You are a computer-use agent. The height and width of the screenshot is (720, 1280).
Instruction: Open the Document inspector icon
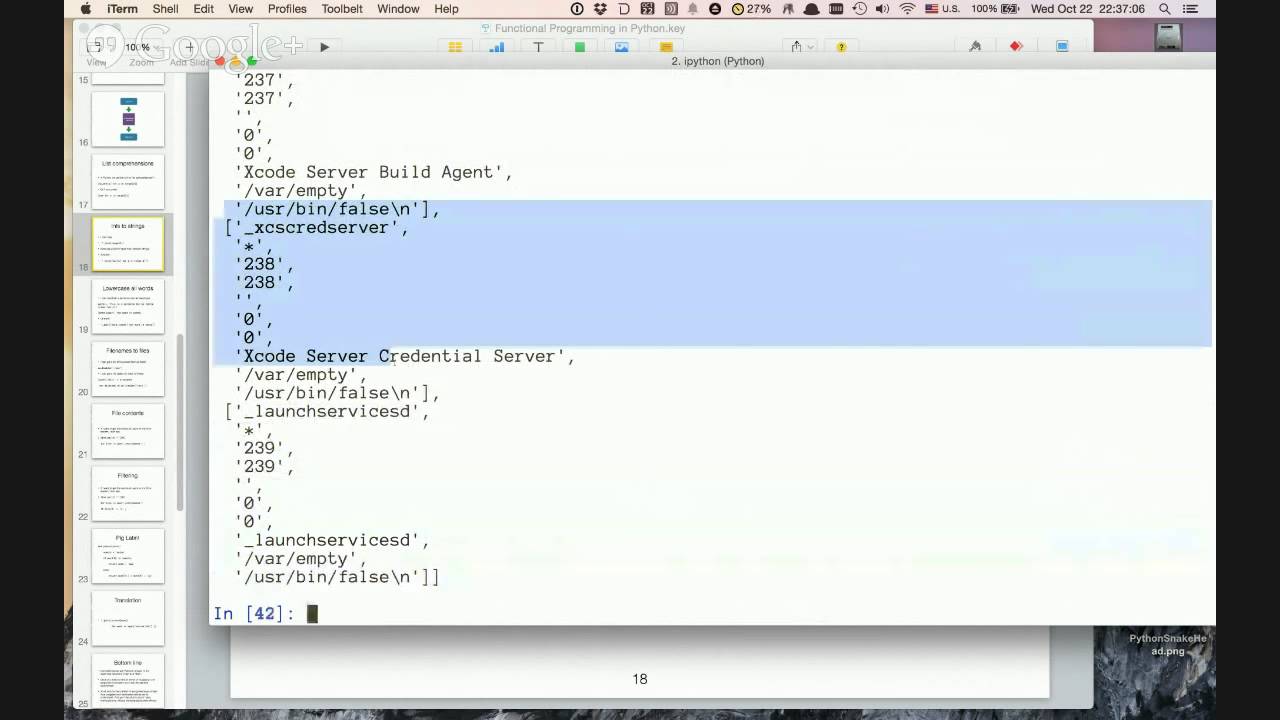[1062, 47]
